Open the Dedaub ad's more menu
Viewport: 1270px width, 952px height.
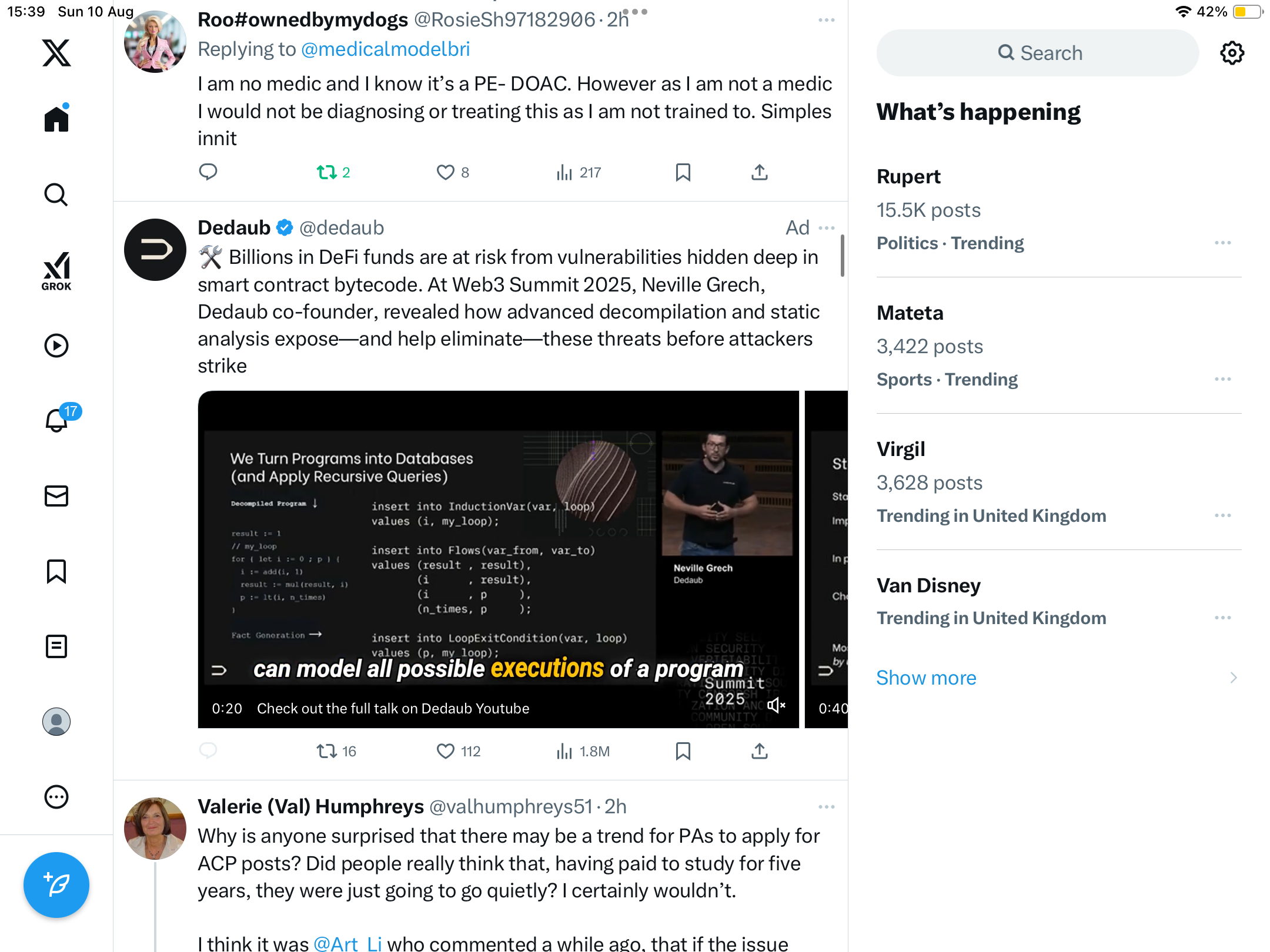click(x=826, y=228)
